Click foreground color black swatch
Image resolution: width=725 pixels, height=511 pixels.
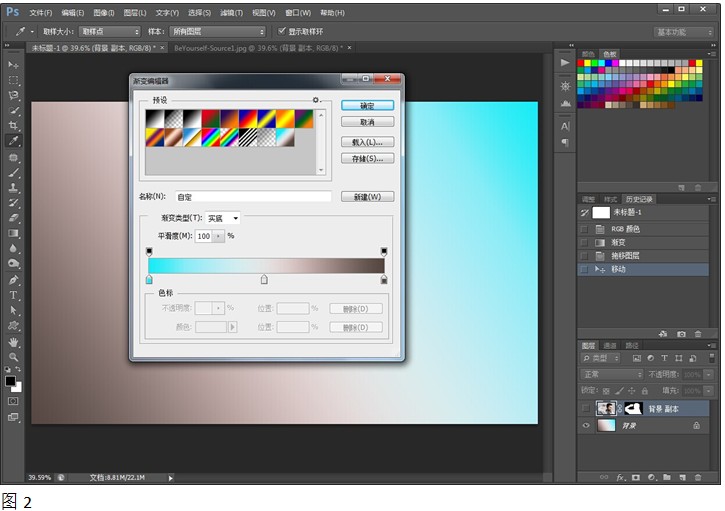(10, 381)
